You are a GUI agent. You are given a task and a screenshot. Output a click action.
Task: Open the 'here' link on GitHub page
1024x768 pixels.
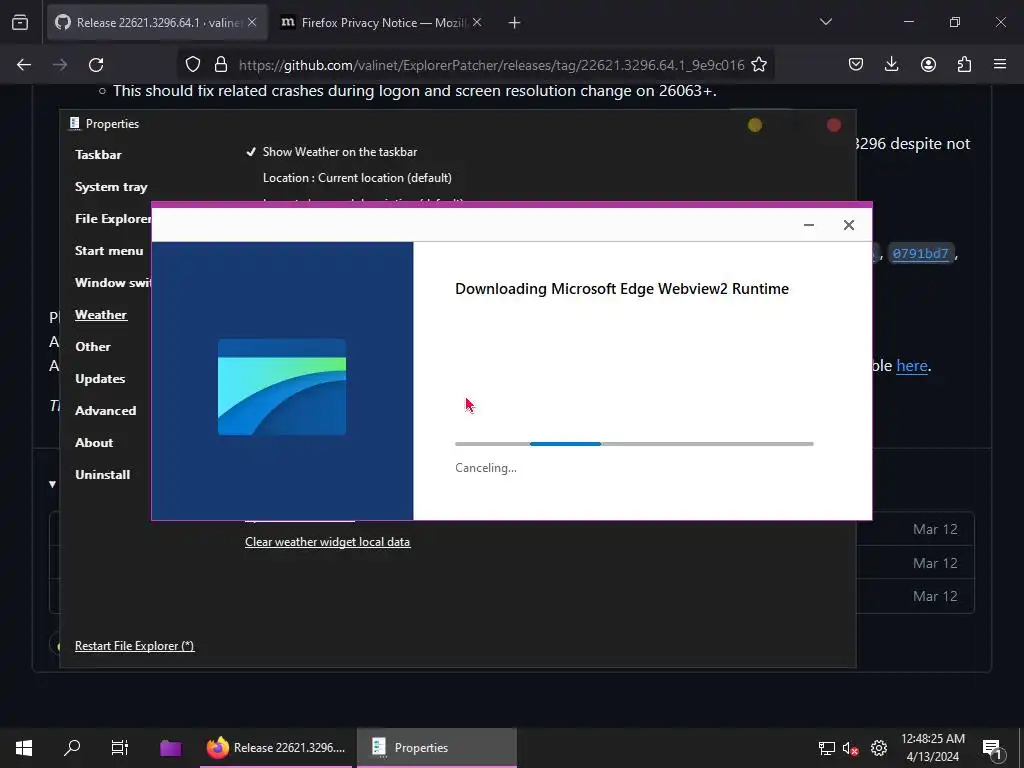tap(912, 366)
